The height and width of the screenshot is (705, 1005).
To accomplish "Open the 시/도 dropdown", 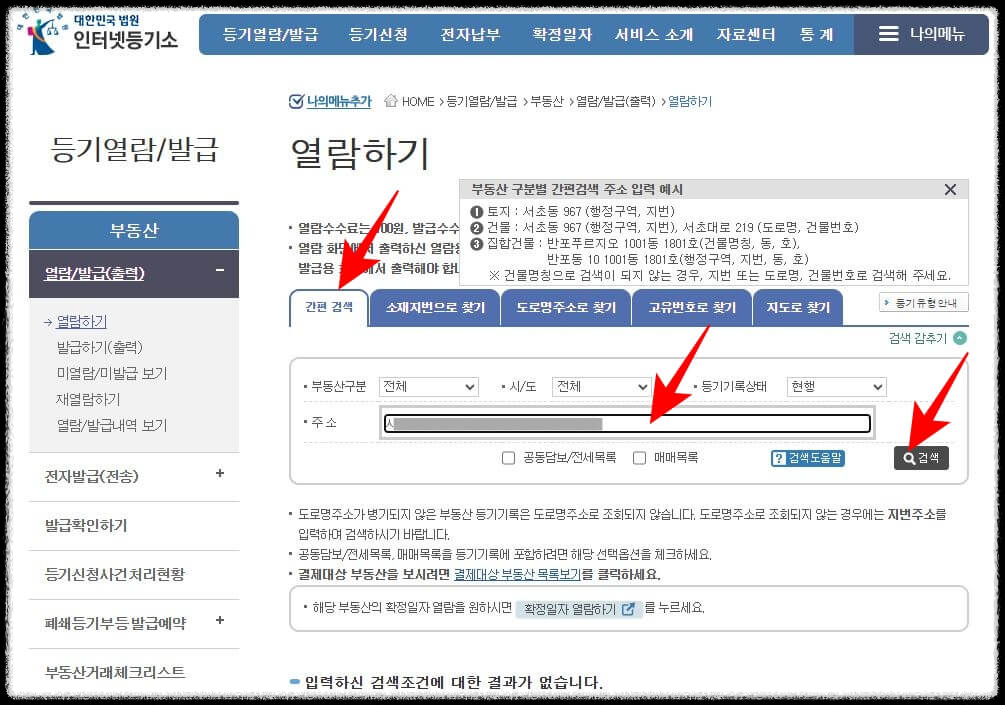I will tap(600, 386).
